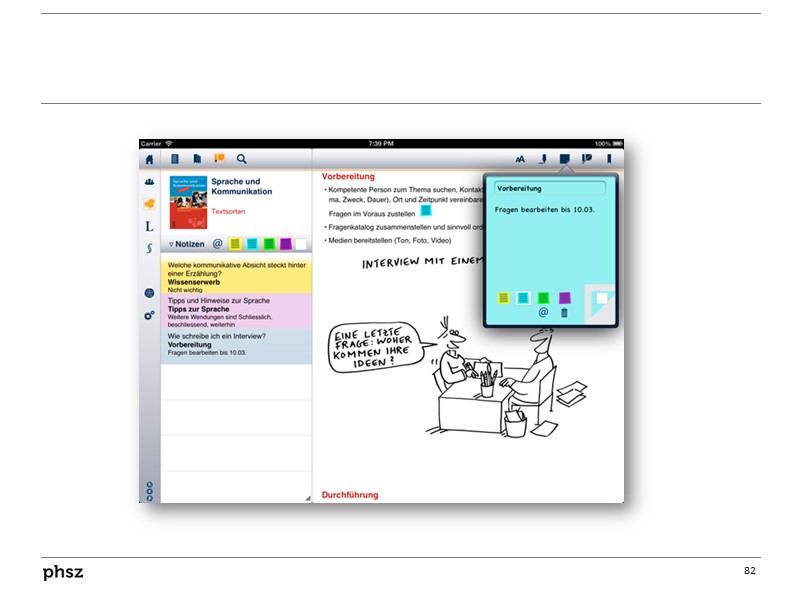Click the Vorbereitung title field in the popup
Viewport: 800px width, 600px height.
click(x=550, y=188)
